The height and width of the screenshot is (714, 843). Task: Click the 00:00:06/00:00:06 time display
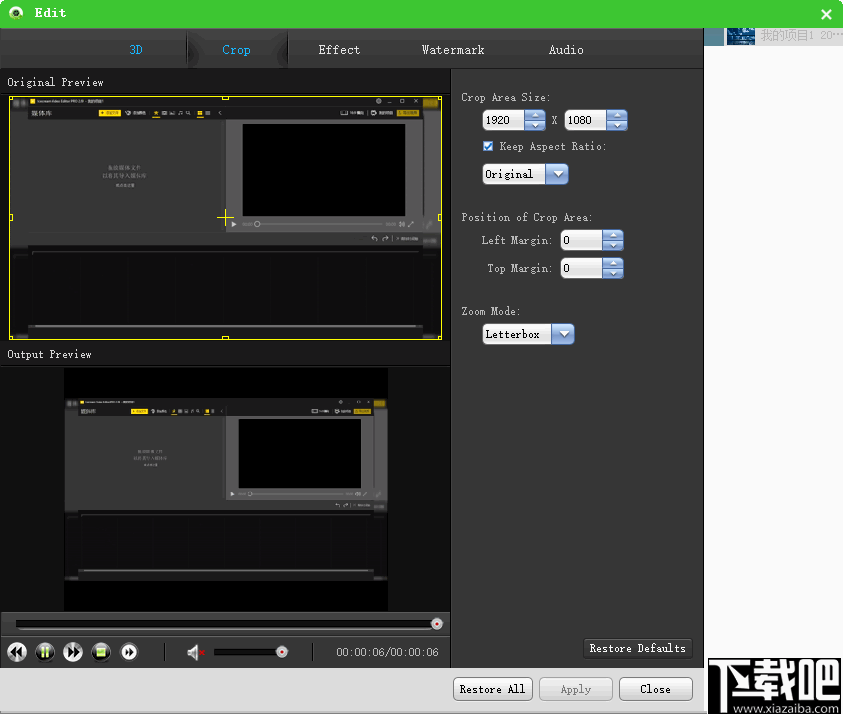point(387,652)
